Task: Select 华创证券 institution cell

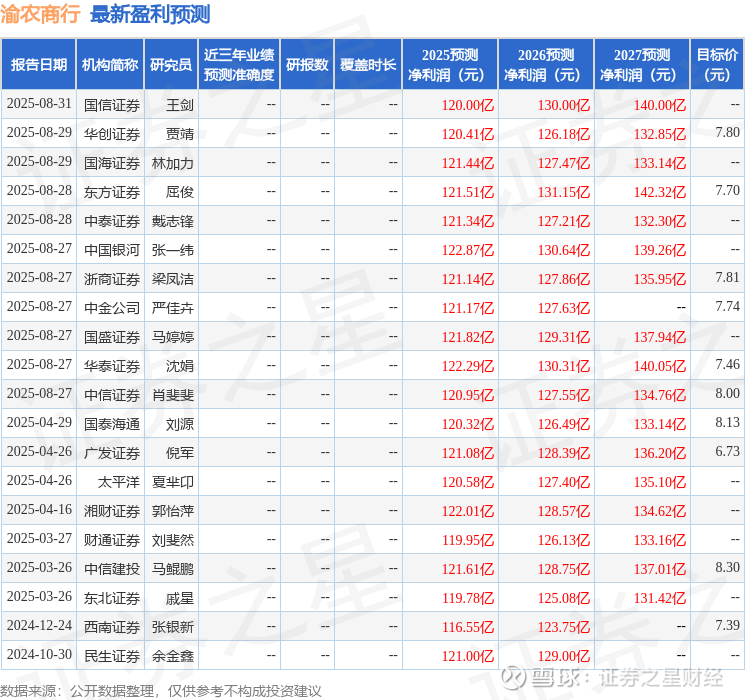Action: 112,134
